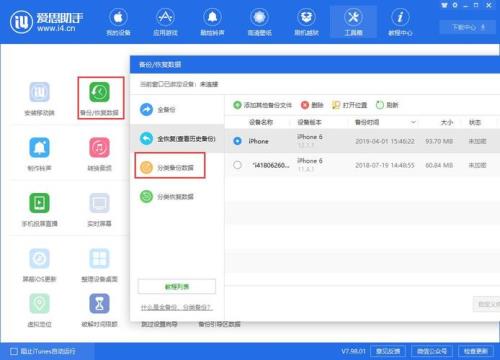Open the skin shirt icon in title bar
The height and width of the screenshot is (360, 500).
pos(444,5)
